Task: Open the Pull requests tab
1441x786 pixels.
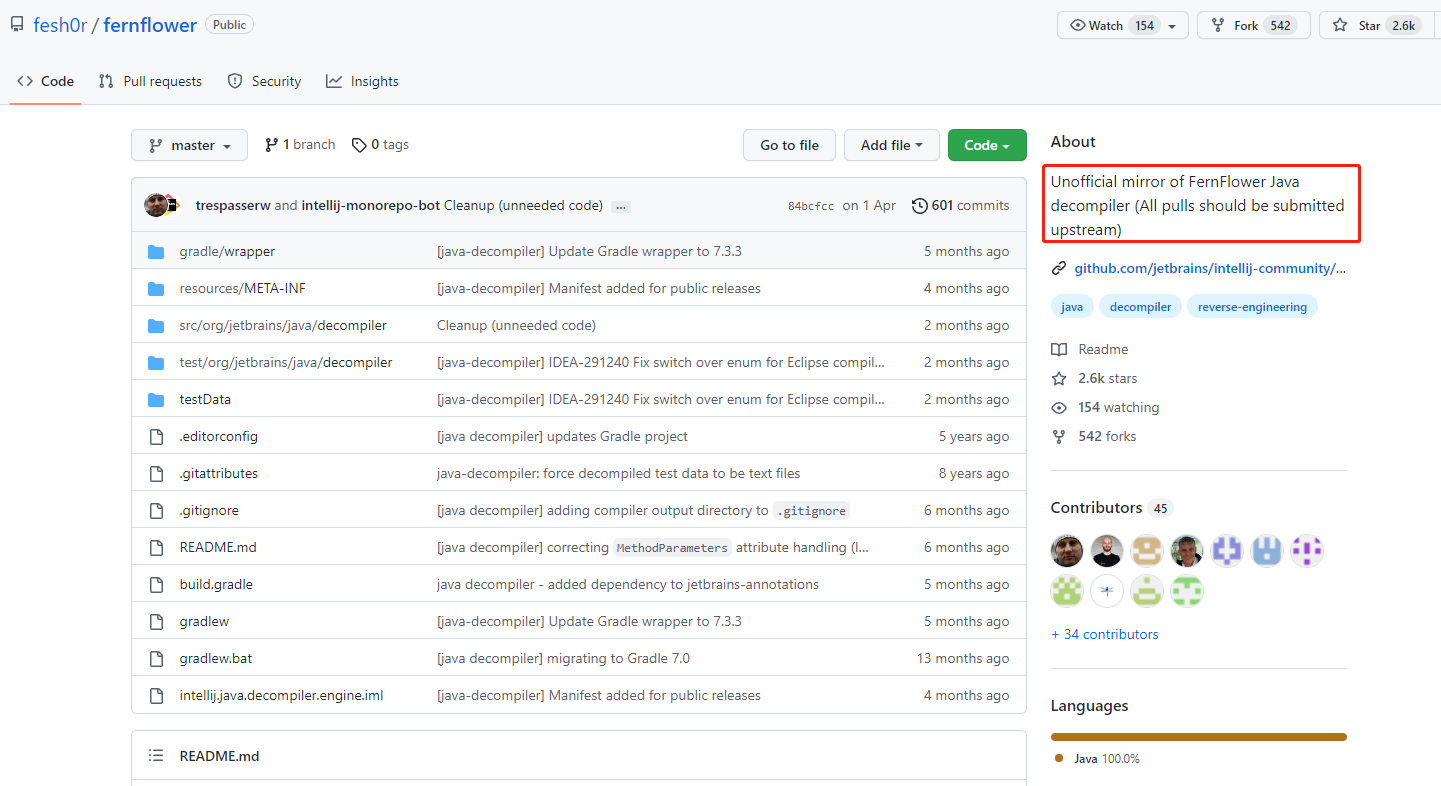Action: coord(150,81)
